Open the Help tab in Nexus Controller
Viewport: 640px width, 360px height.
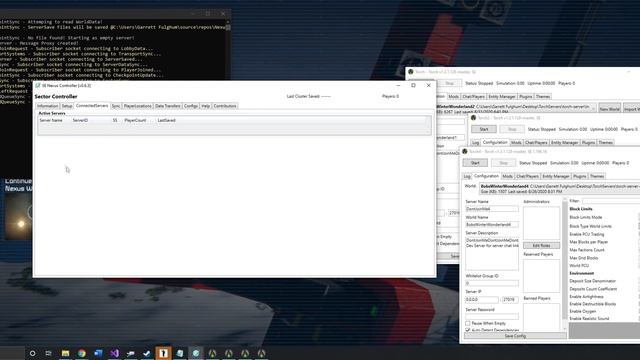[205, 106]
